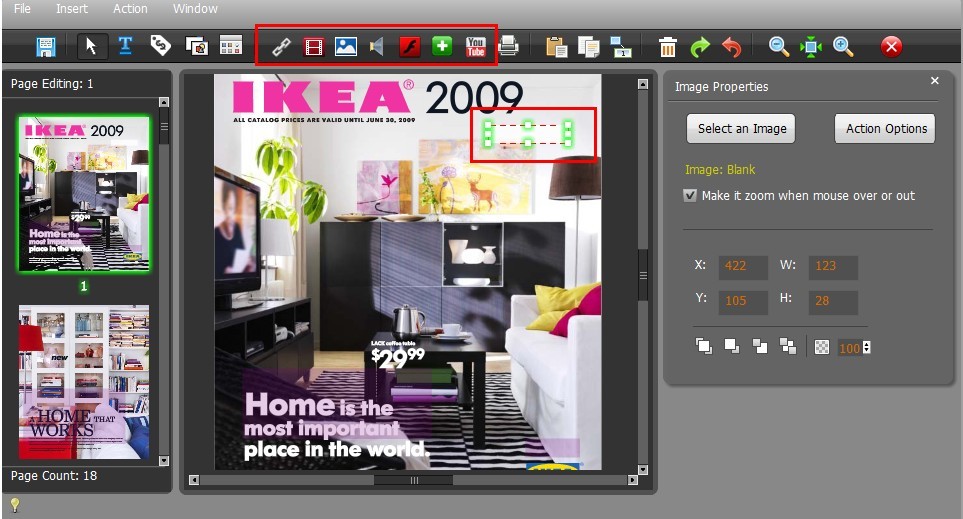Click thumbnail list scroll up arrow
The height and width of the screenshot is (519, 963).
(x=164, y=102)
